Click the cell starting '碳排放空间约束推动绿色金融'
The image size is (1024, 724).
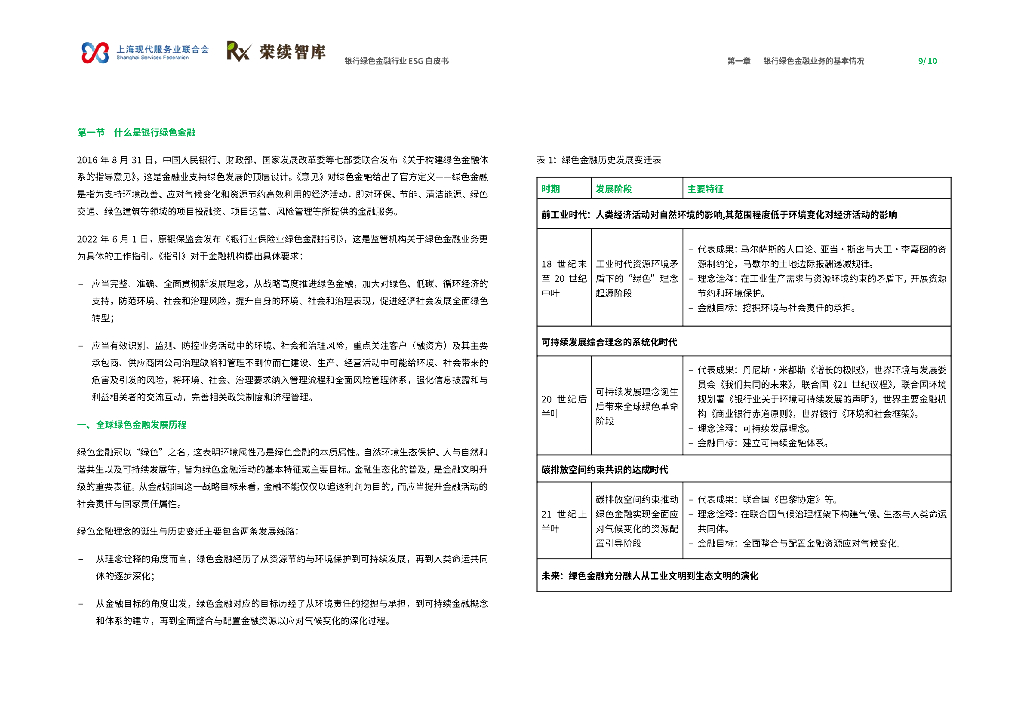(x=637, y=521)
